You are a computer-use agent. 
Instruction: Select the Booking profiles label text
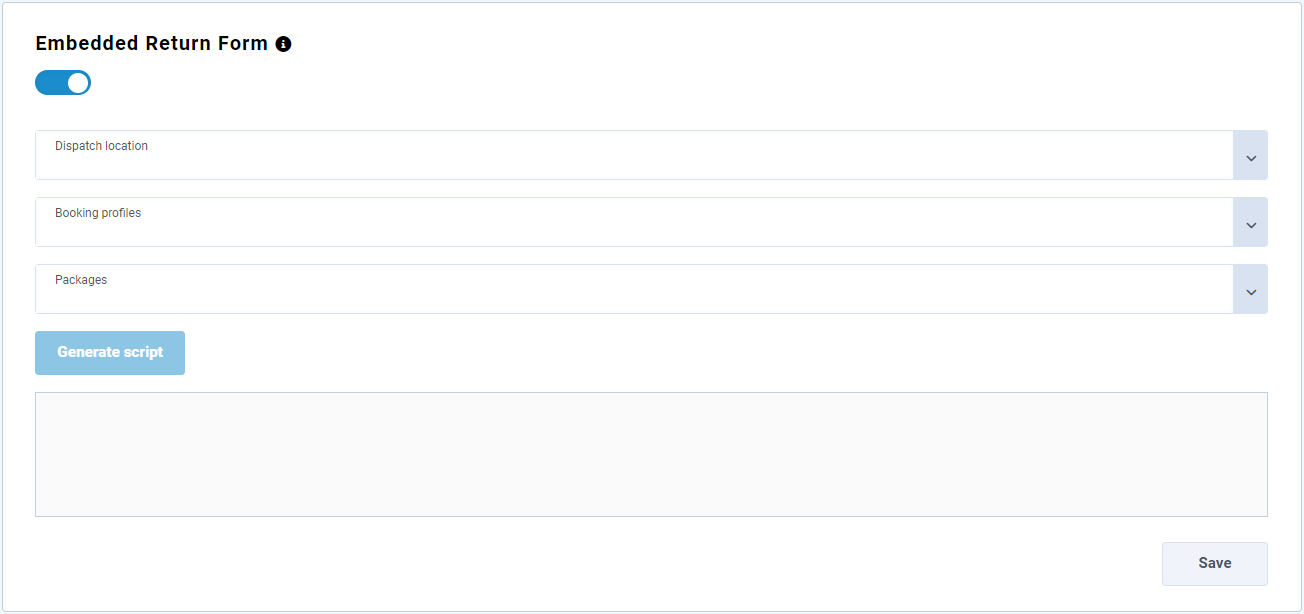click(x=98, y=213)
